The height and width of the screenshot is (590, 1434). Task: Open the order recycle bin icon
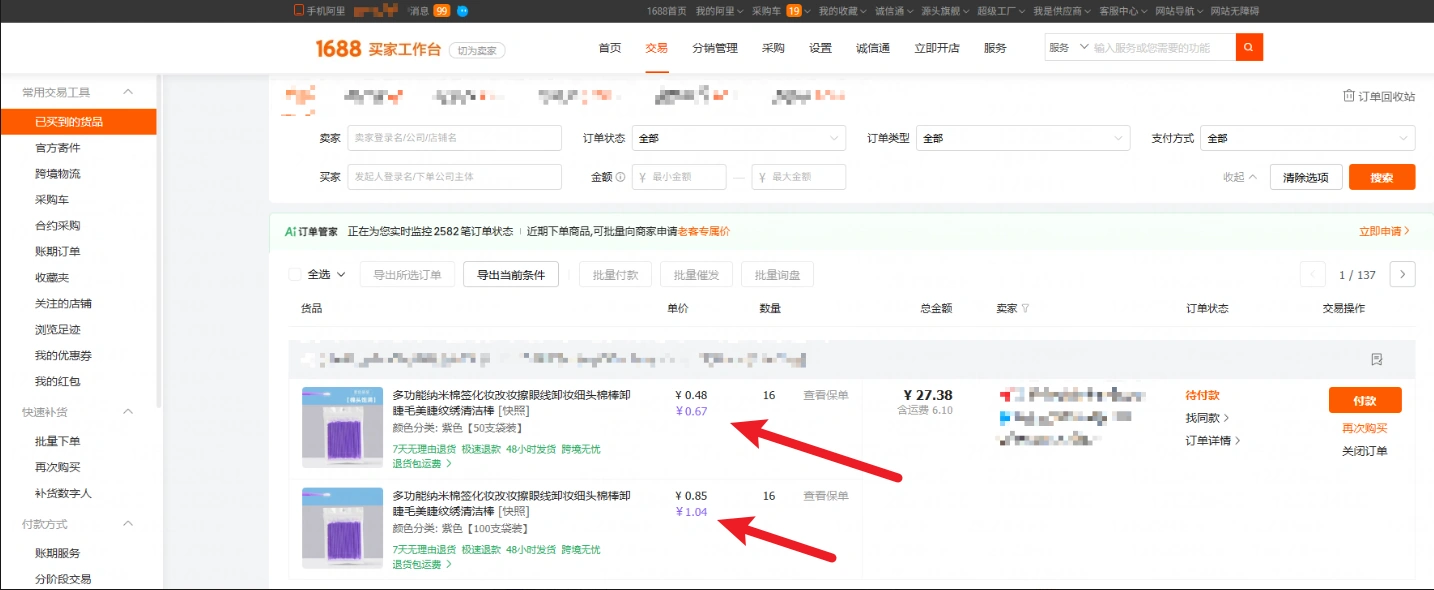(x=1348, y=96)
